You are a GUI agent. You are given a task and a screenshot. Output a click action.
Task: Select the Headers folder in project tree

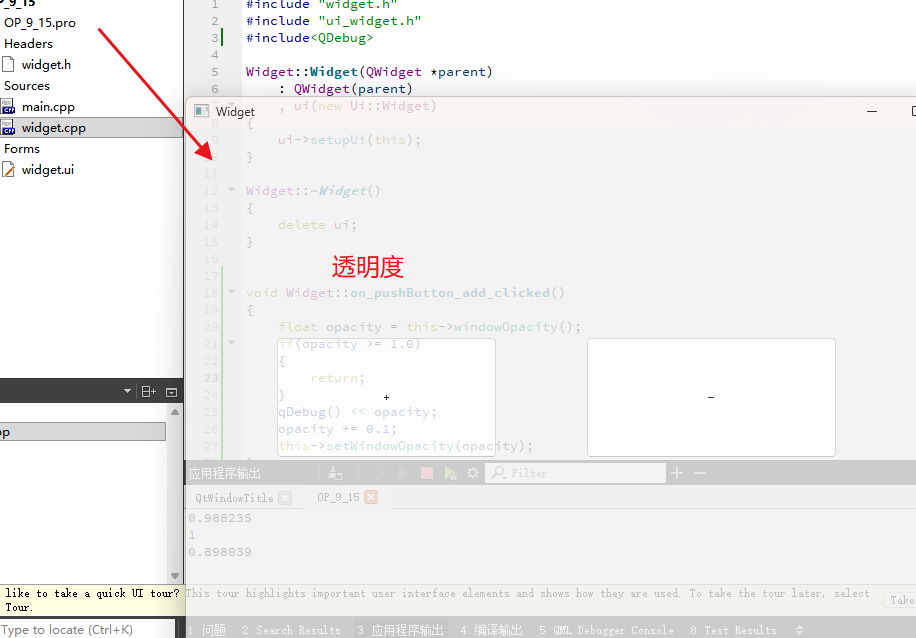coord(28,44)
